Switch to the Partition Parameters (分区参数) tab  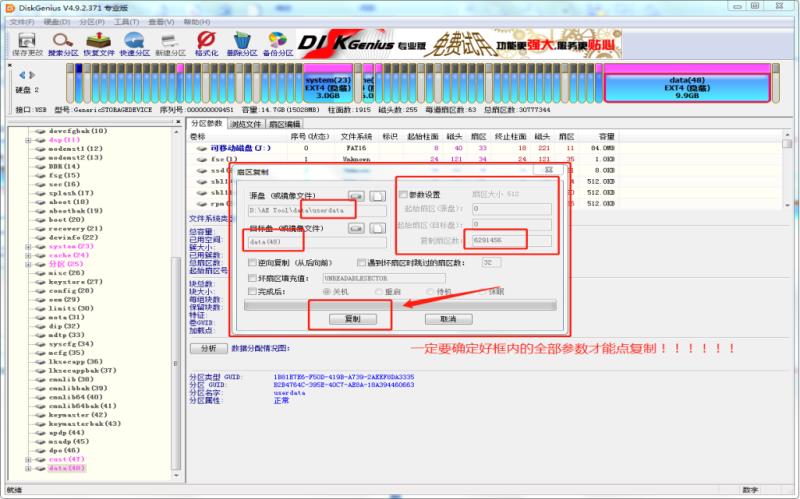click(207, 123)
